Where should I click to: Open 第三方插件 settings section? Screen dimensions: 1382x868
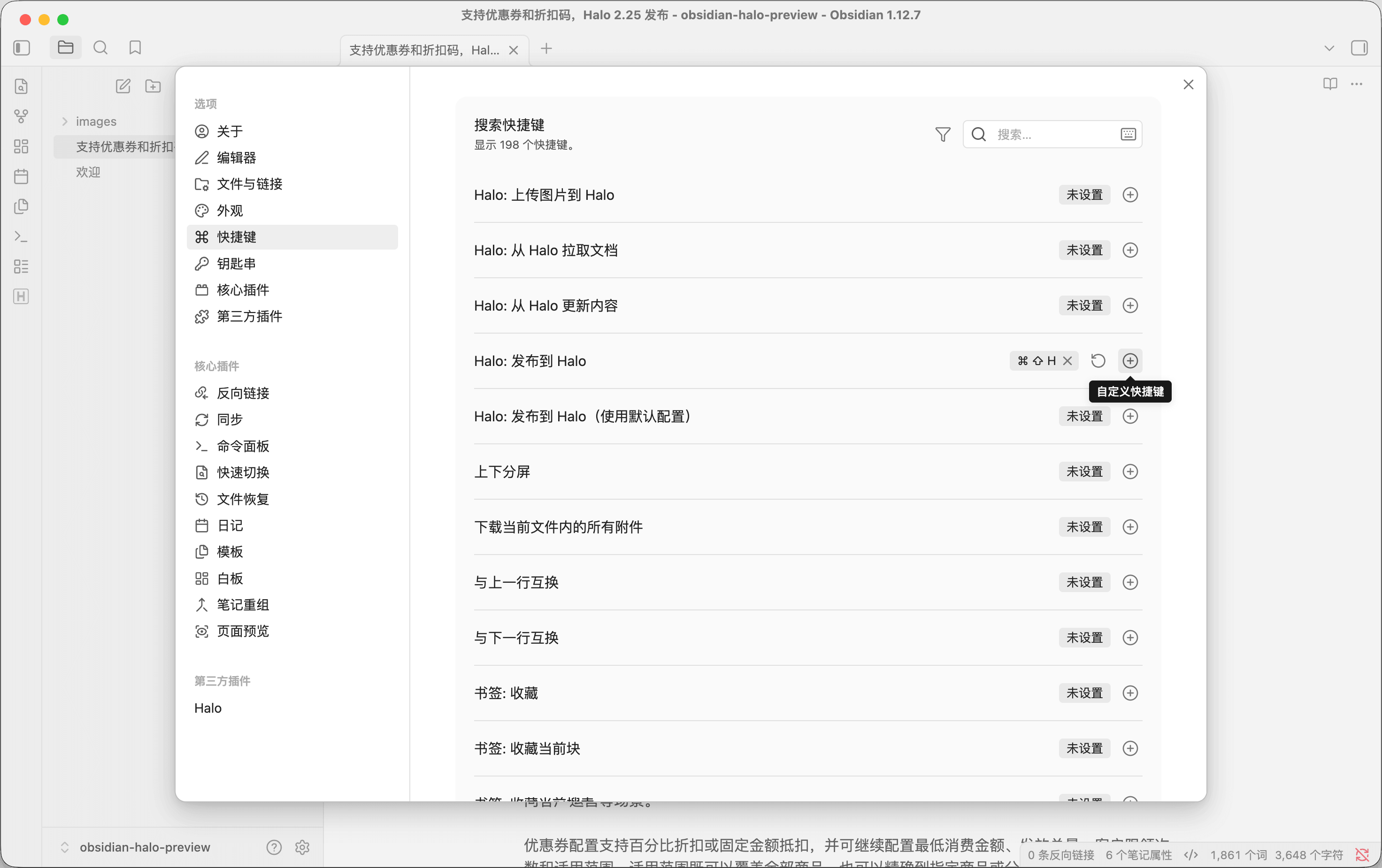[292, 317]
